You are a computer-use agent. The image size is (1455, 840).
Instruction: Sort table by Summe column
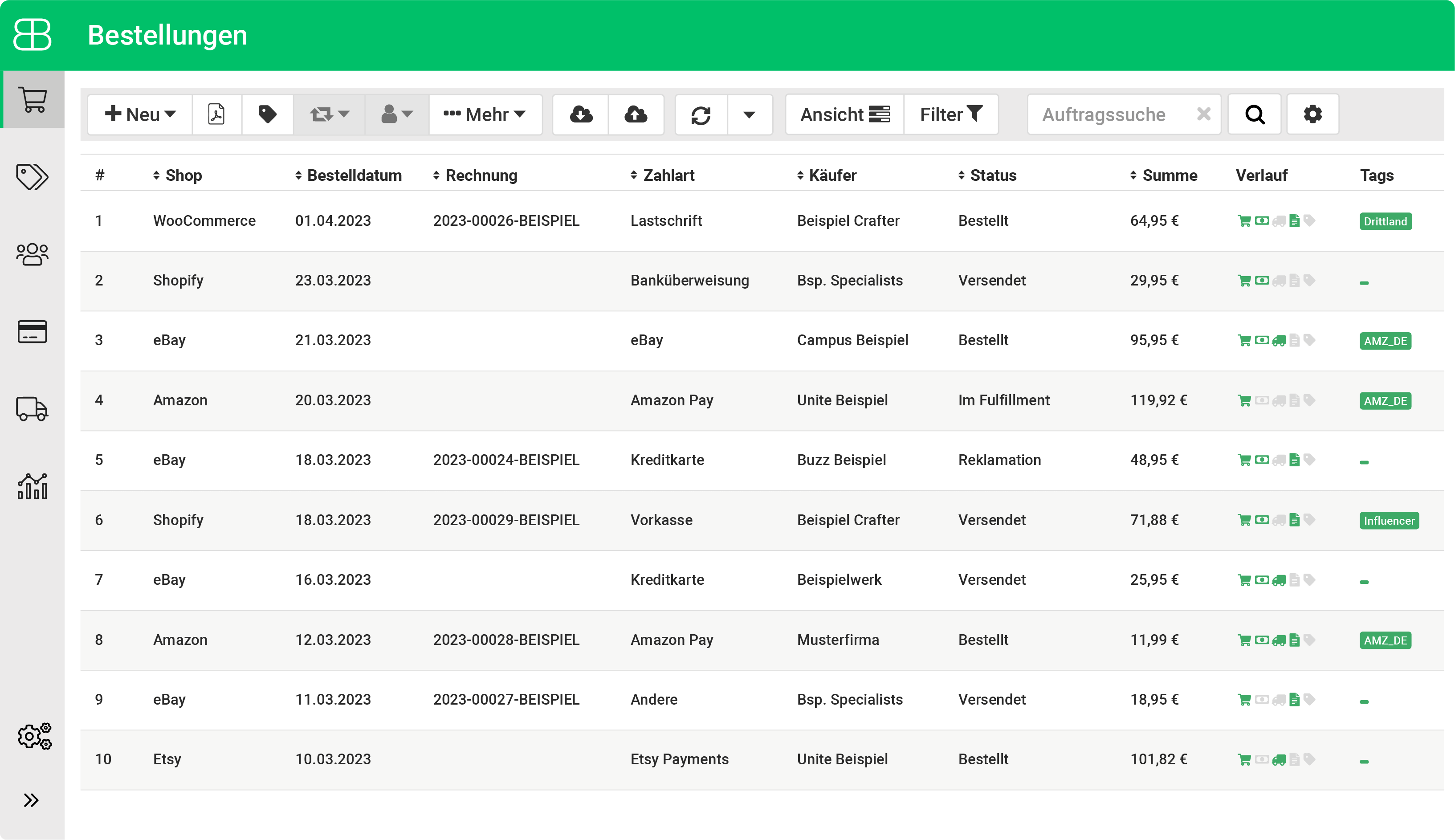point(1164,175)
